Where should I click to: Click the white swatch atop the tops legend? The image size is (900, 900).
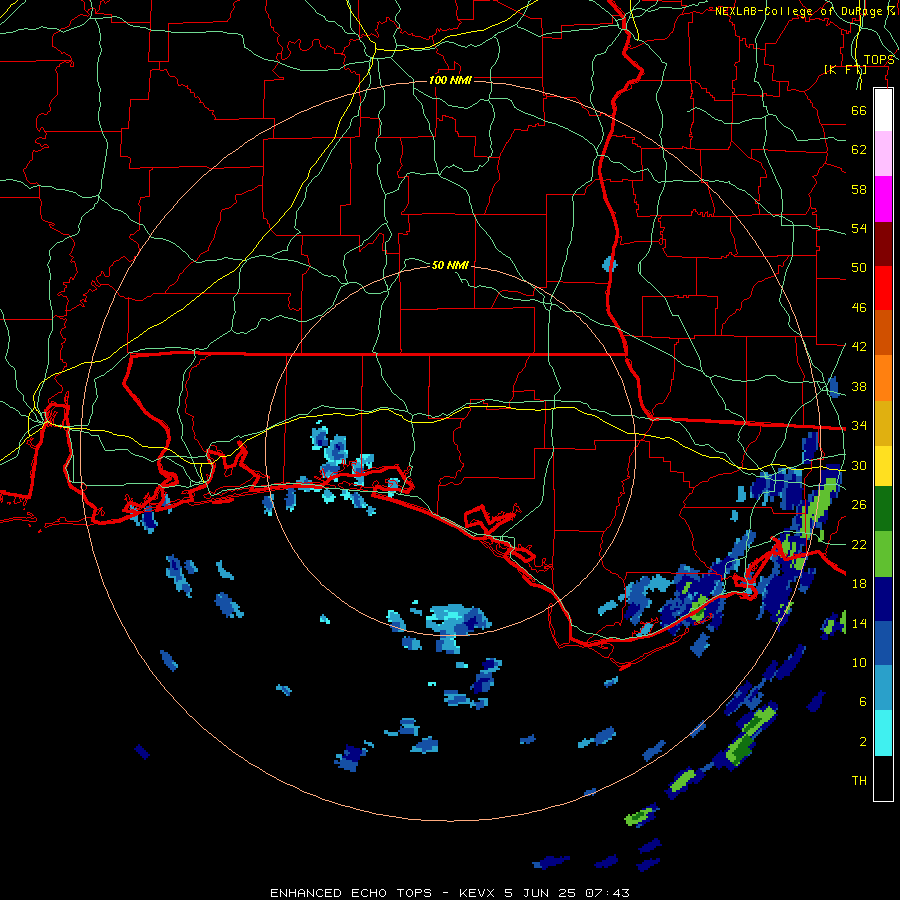coord(883,110)
